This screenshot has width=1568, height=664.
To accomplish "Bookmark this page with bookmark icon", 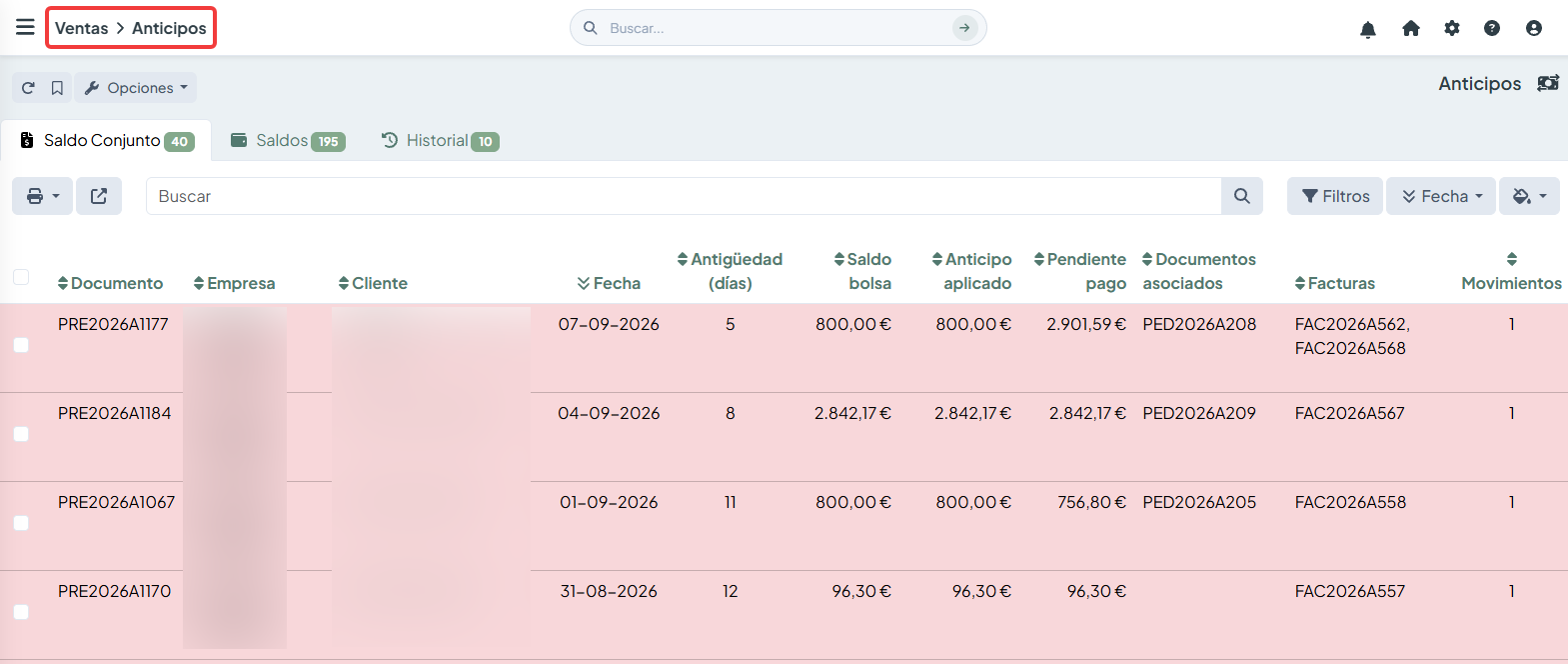I will pyautogui.click(x=57, y=88).
